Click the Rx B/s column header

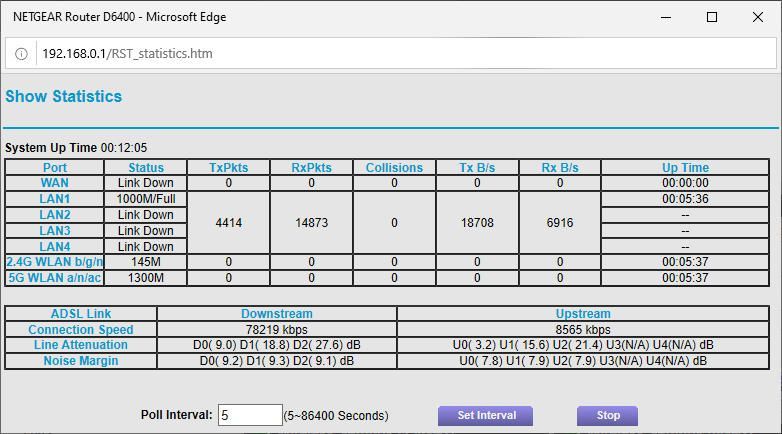tap(560, 168)
